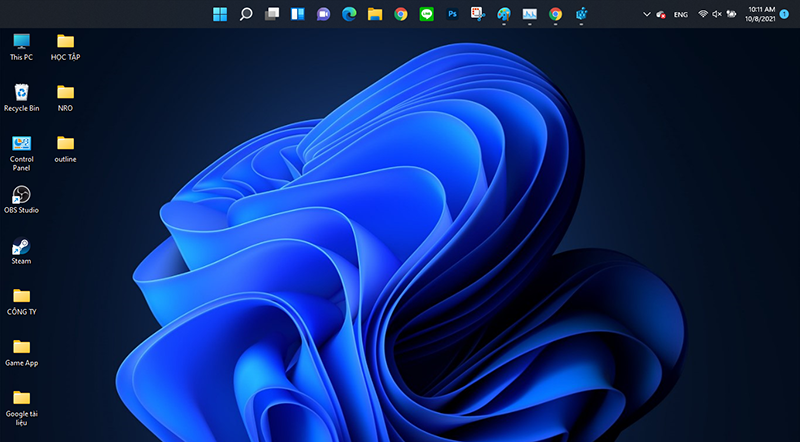Open Task View from taskbar
Viewport: 800px width, 442px height.
click(272, 14)
